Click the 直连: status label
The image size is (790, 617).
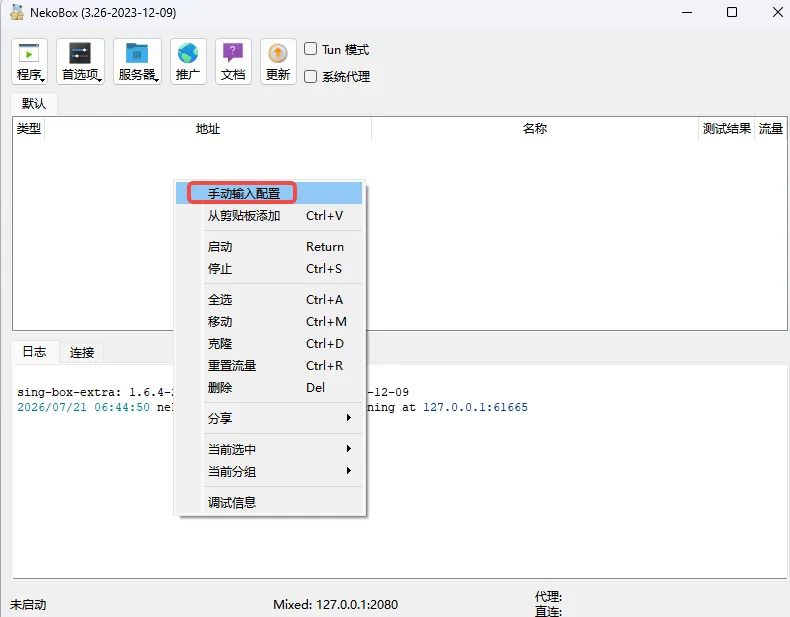tap(548, 611)
